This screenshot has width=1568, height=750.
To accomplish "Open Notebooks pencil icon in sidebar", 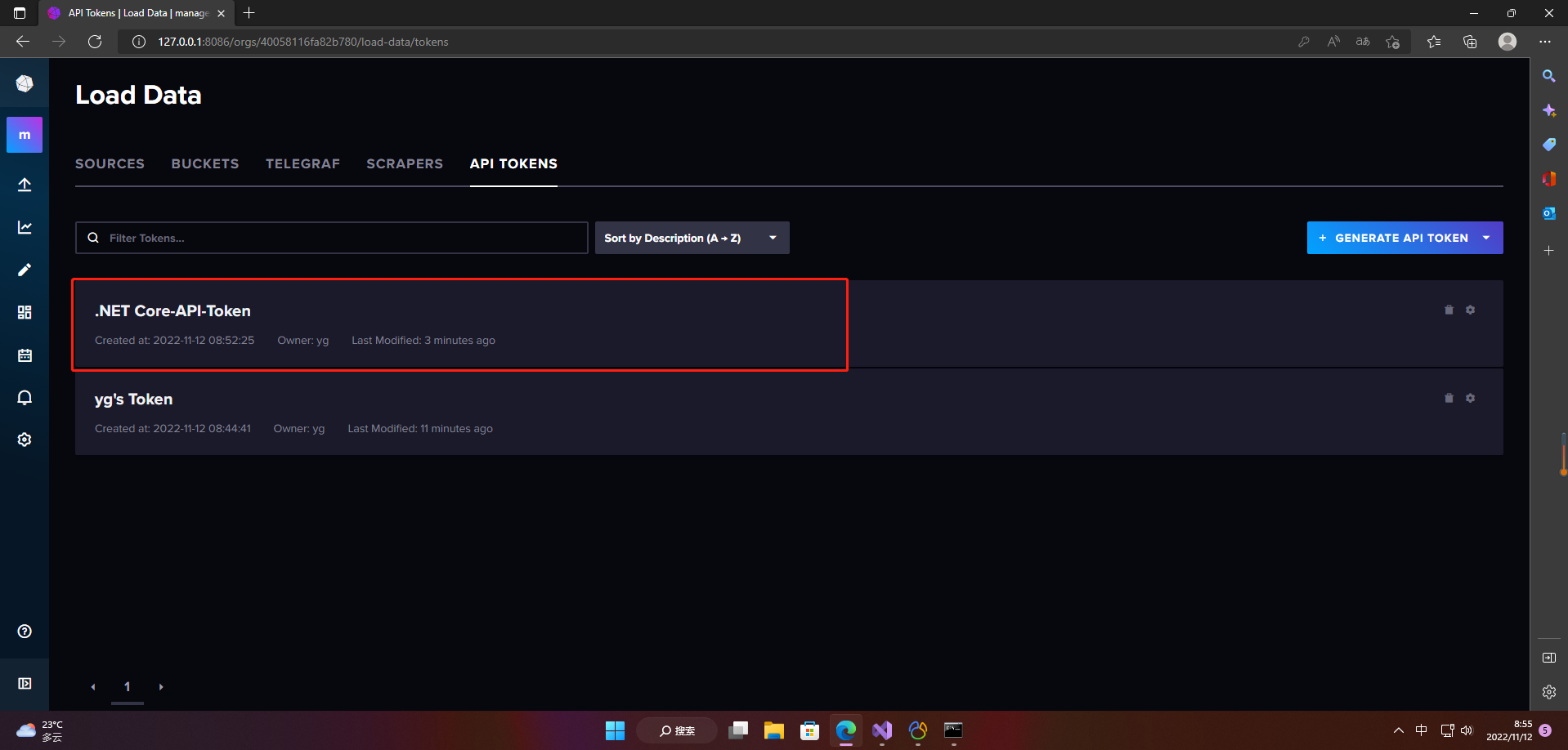I will click(x=25, y=270).
